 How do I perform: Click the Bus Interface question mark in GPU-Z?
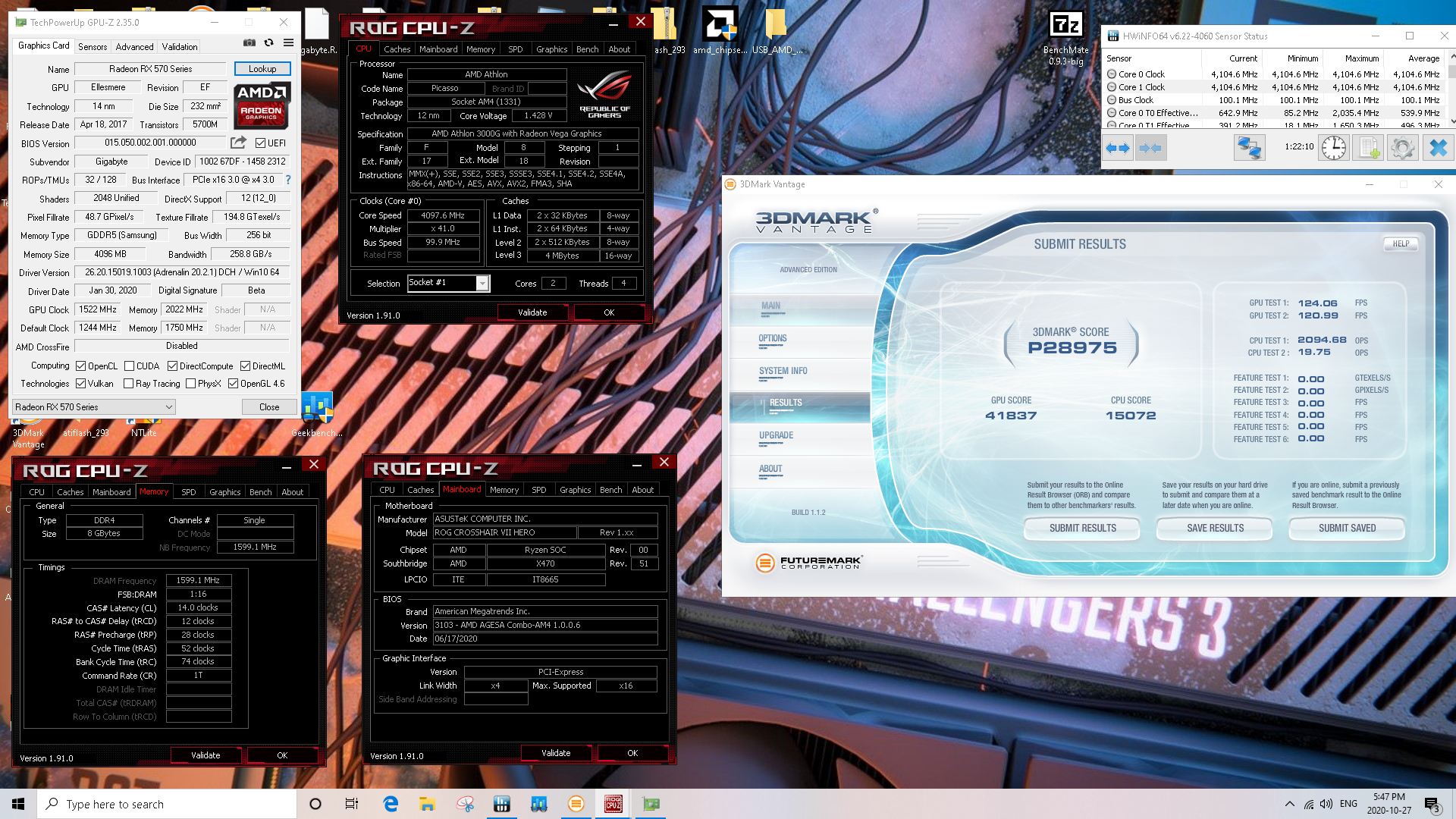coord(288,180)
